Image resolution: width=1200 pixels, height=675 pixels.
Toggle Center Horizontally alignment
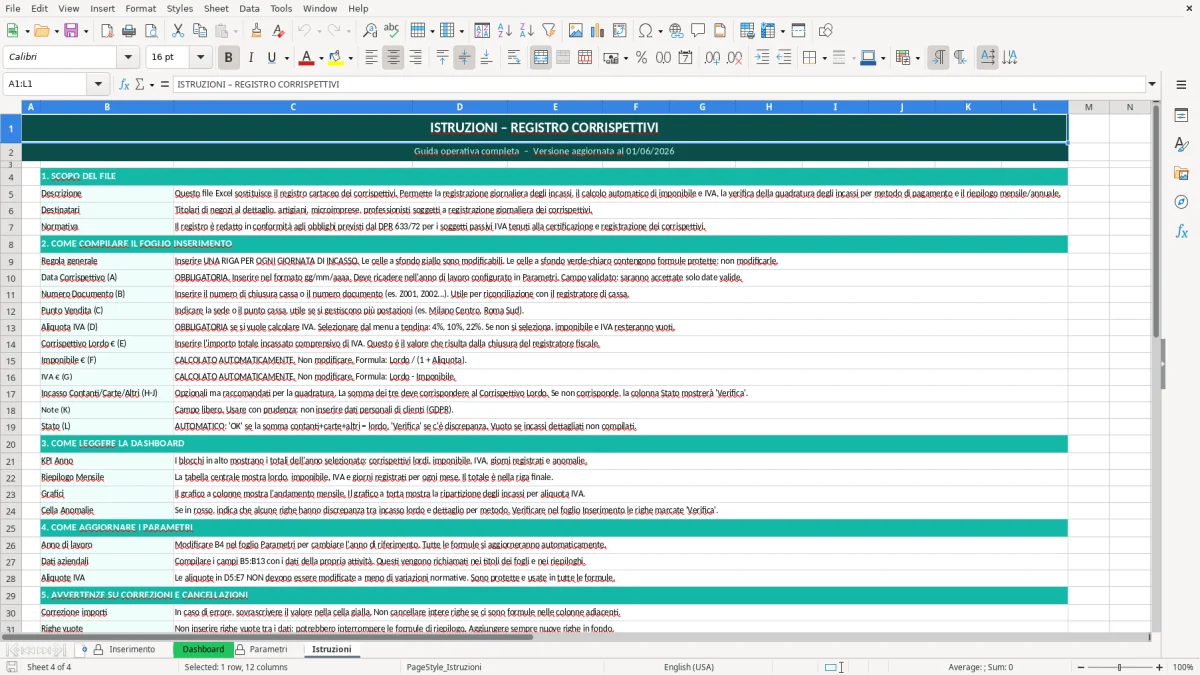click(x=393, y=58)
